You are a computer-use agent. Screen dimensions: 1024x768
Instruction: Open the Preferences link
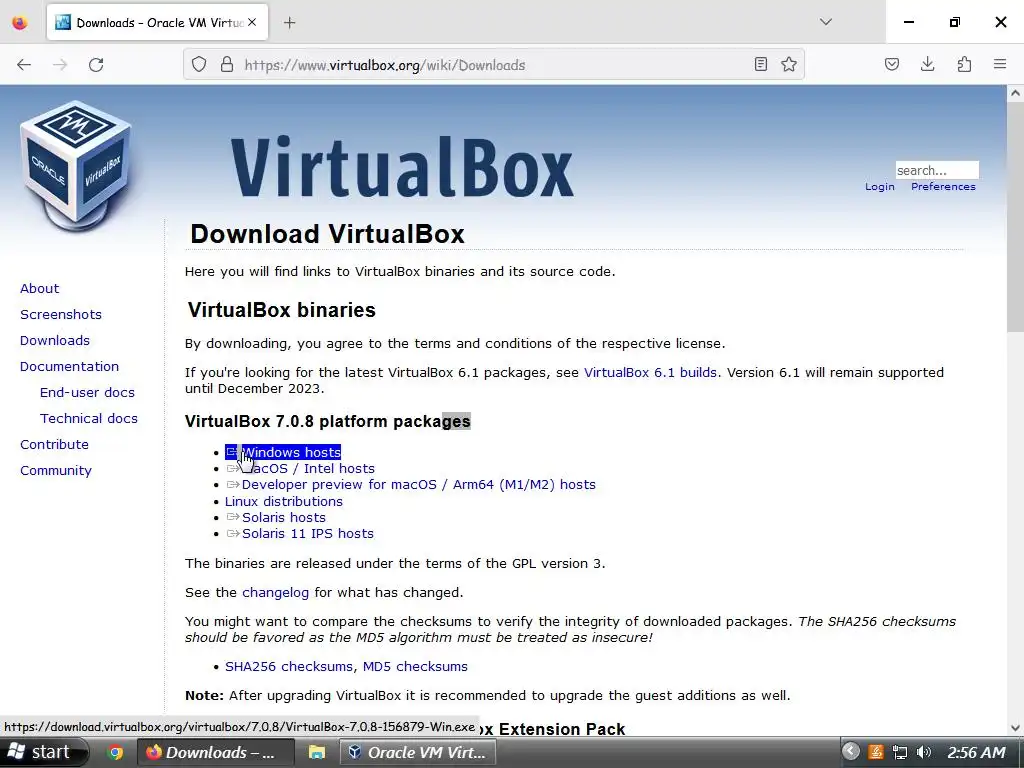coord(943,187)
